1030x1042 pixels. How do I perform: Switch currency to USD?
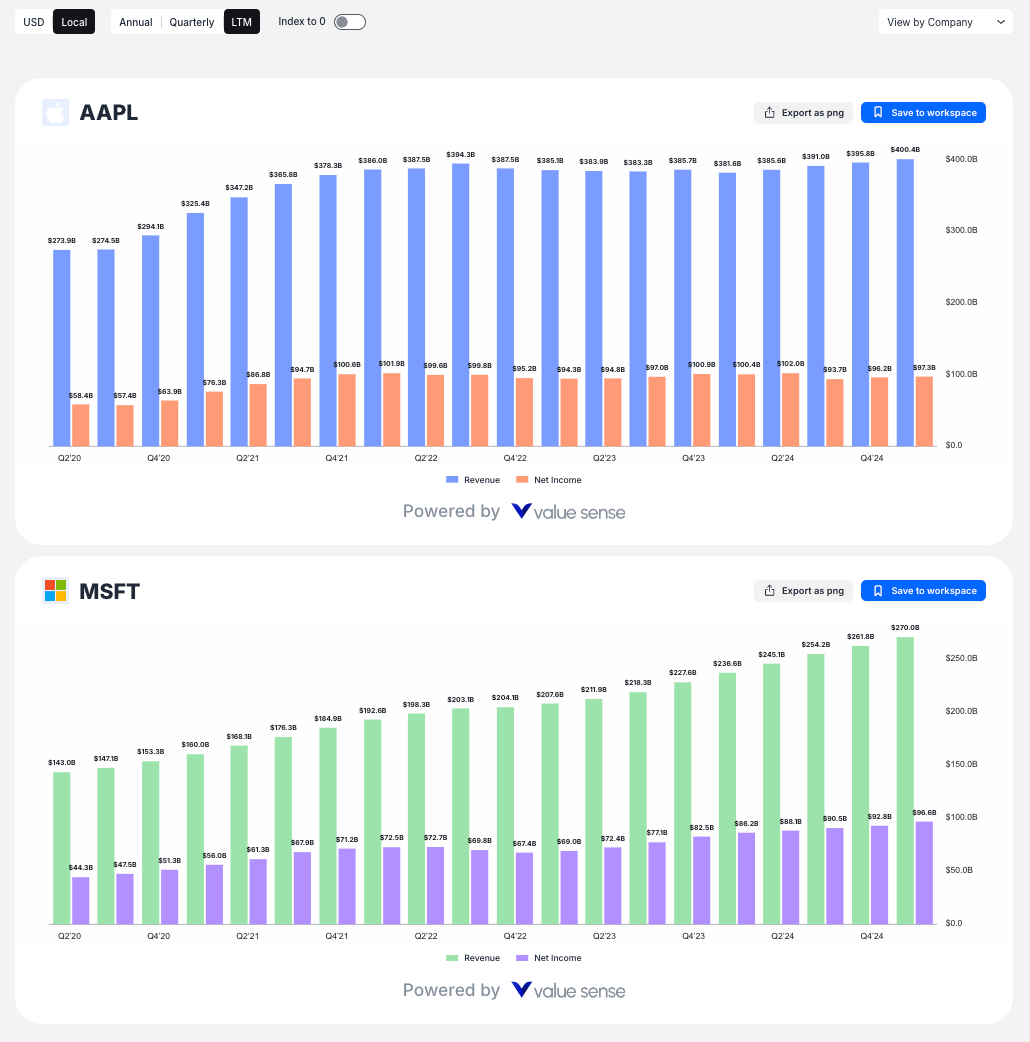coord(33,22)
